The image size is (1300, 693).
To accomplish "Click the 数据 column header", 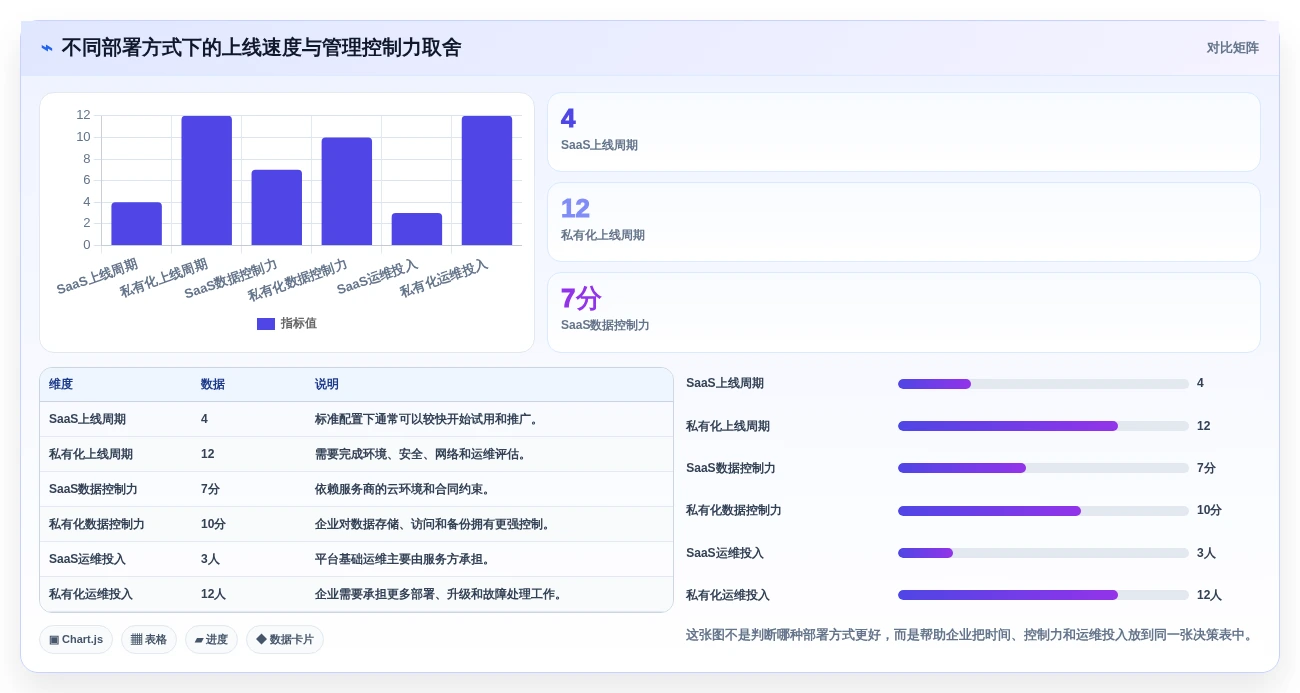I will click(213, 385).
